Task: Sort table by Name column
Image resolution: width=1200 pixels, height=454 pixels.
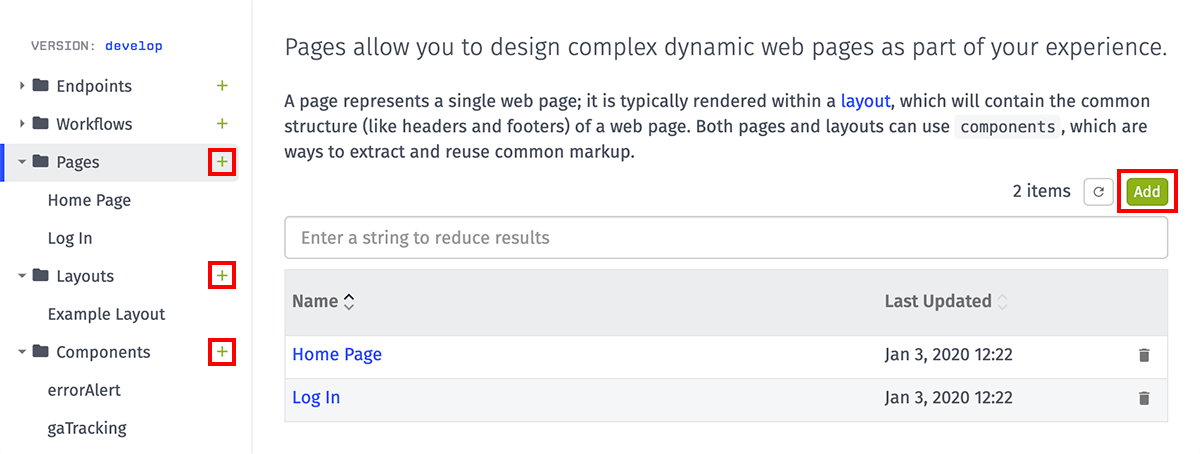Action: pos(323,301)
